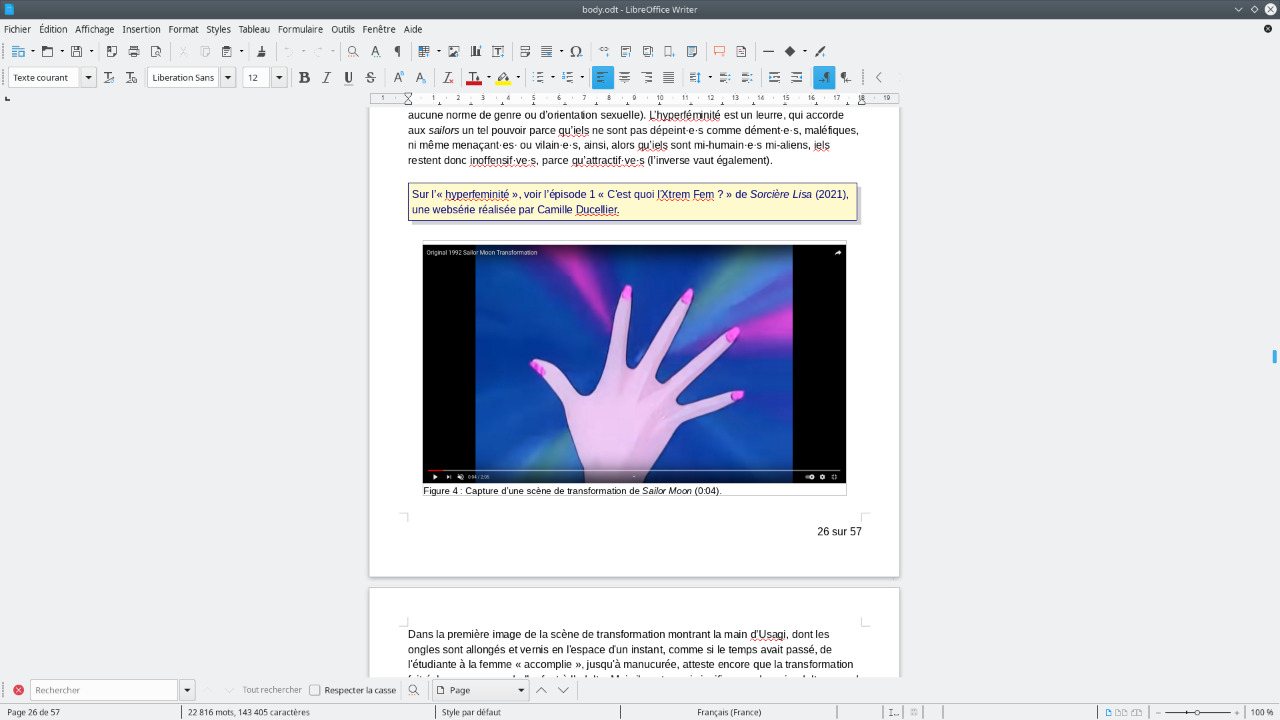Expand line spacing dropdown arrow
1280x720 pixels.
[710, 77]
